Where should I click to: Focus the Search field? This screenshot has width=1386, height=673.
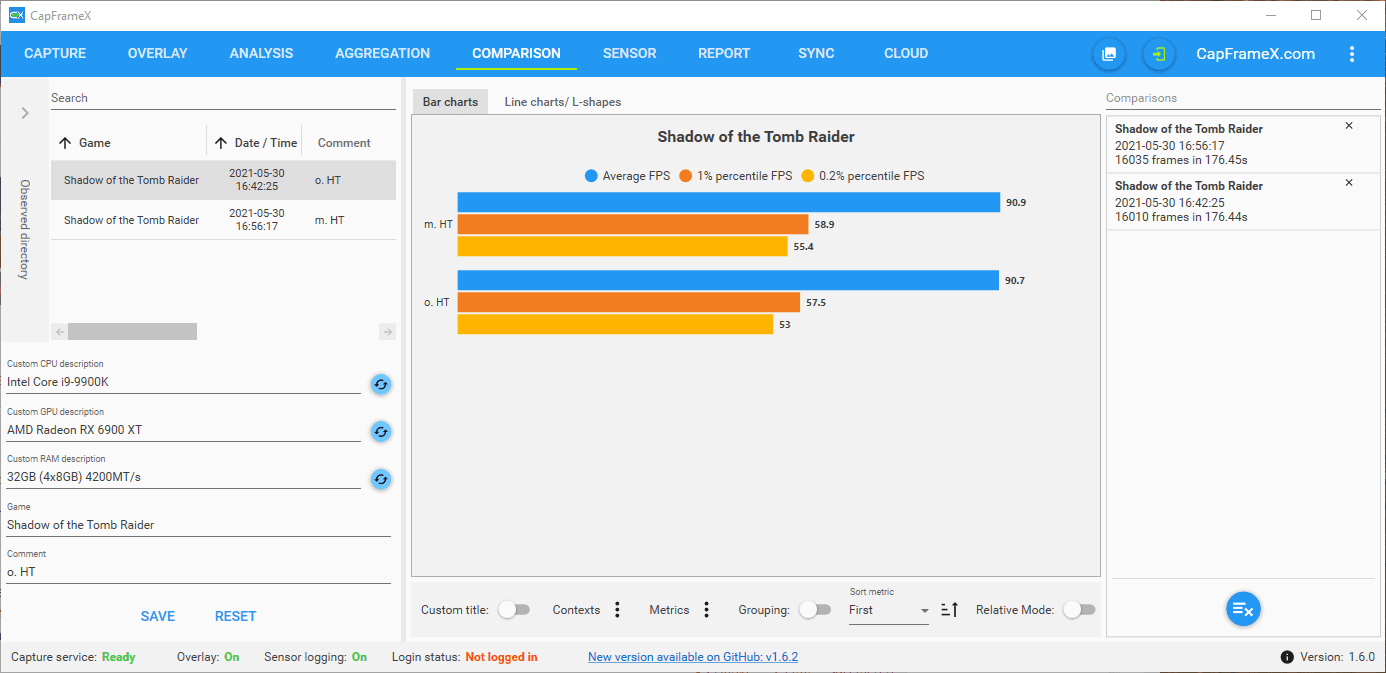pos(223,98)
